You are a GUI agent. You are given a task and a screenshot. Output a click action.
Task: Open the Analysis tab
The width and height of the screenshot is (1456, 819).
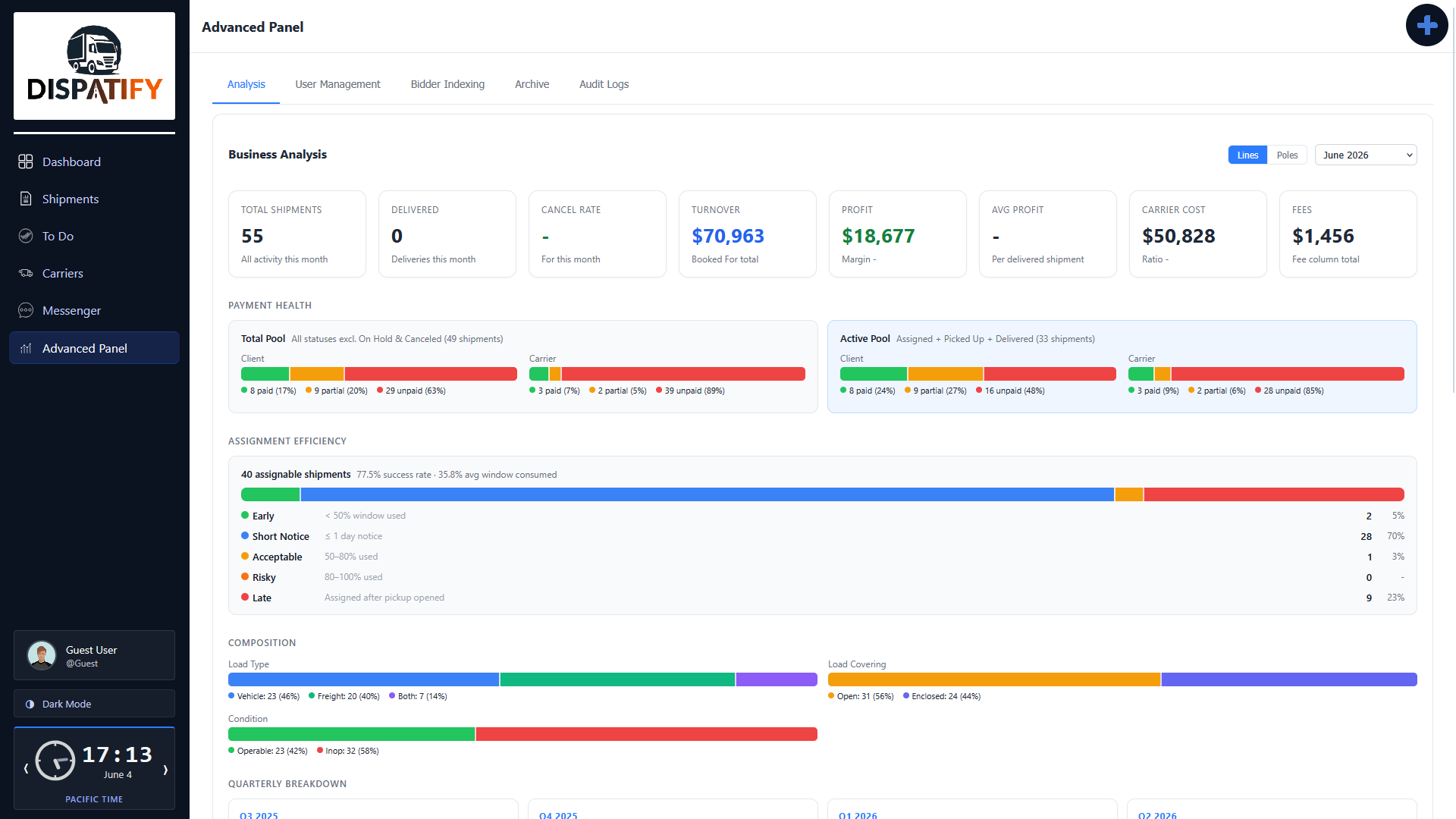click(246, 84)
